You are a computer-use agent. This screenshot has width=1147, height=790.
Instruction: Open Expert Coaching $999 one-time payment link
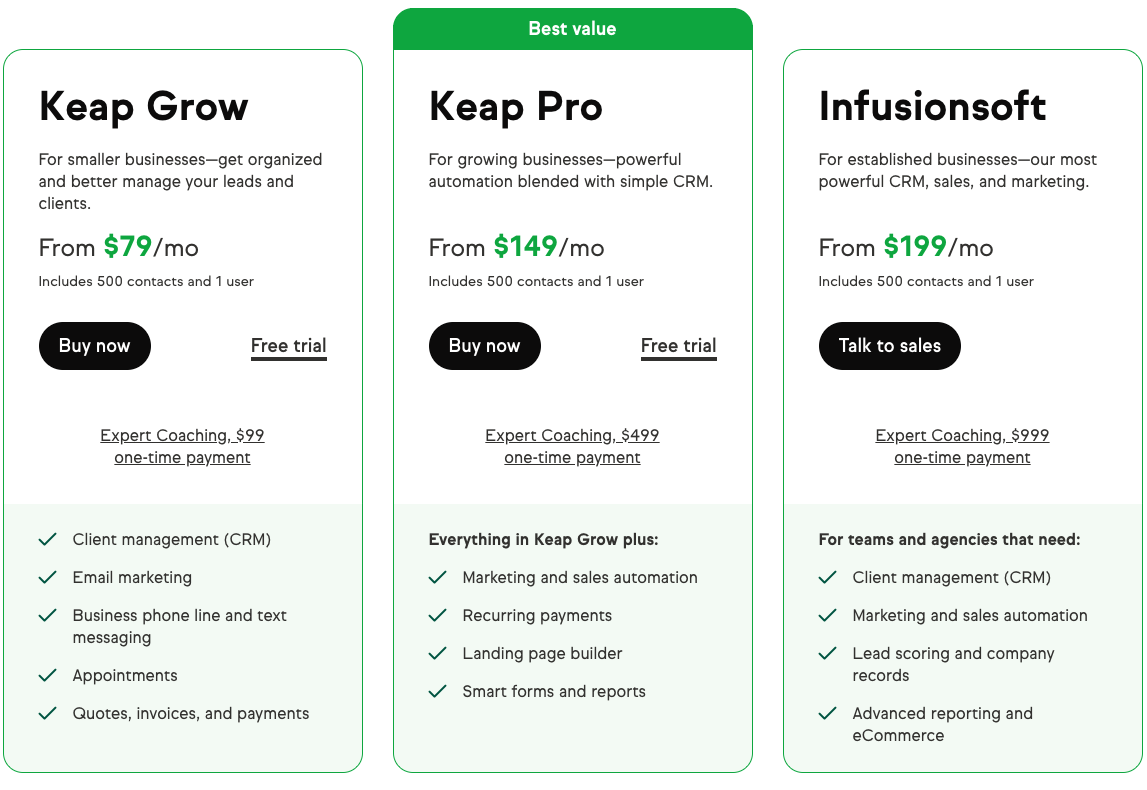(962, 447)
